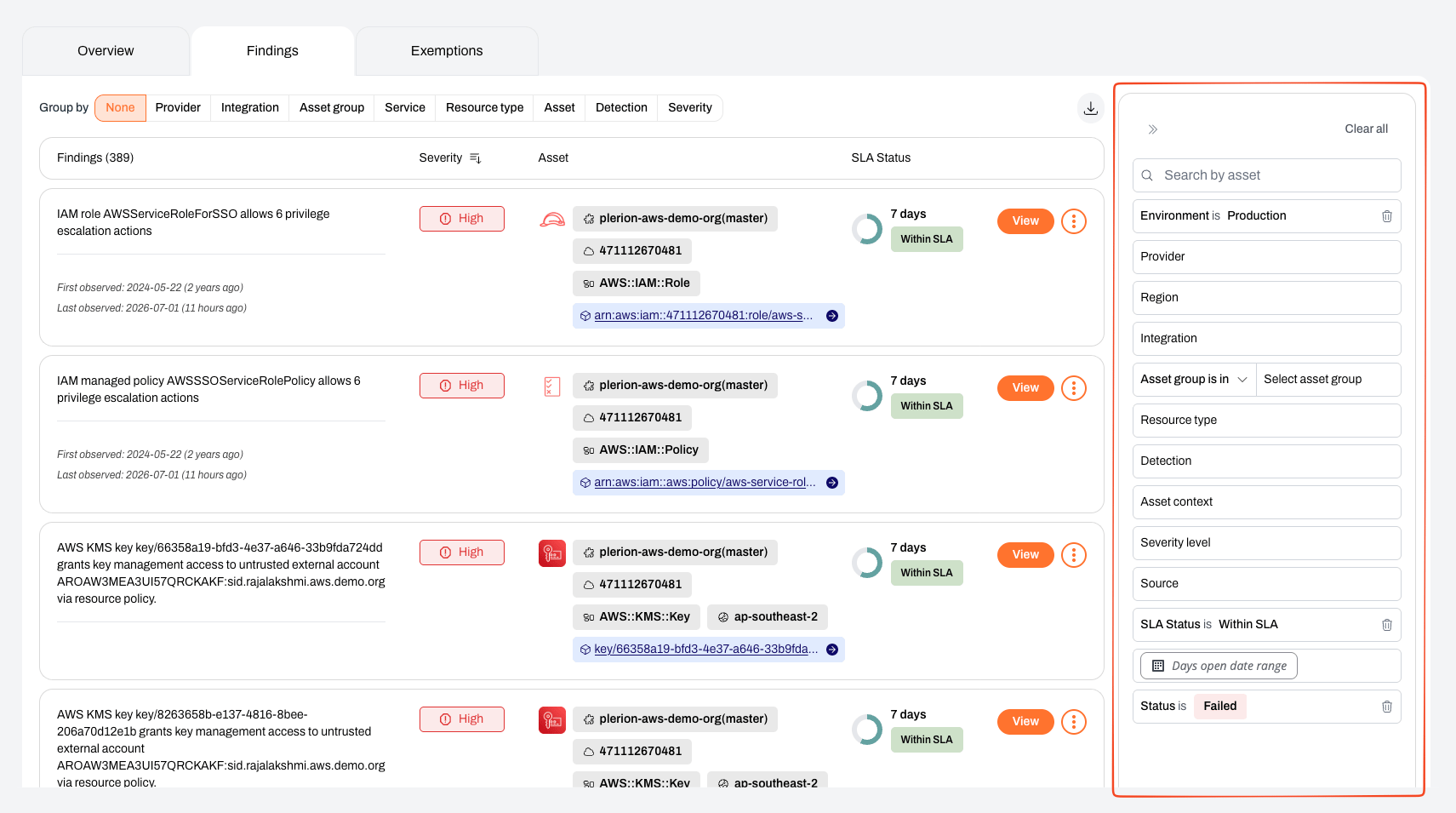Screen dimensions: 1456x813
Task: Click the red KMS key icon for key/8263658b
Action: (x=552, y=720)
